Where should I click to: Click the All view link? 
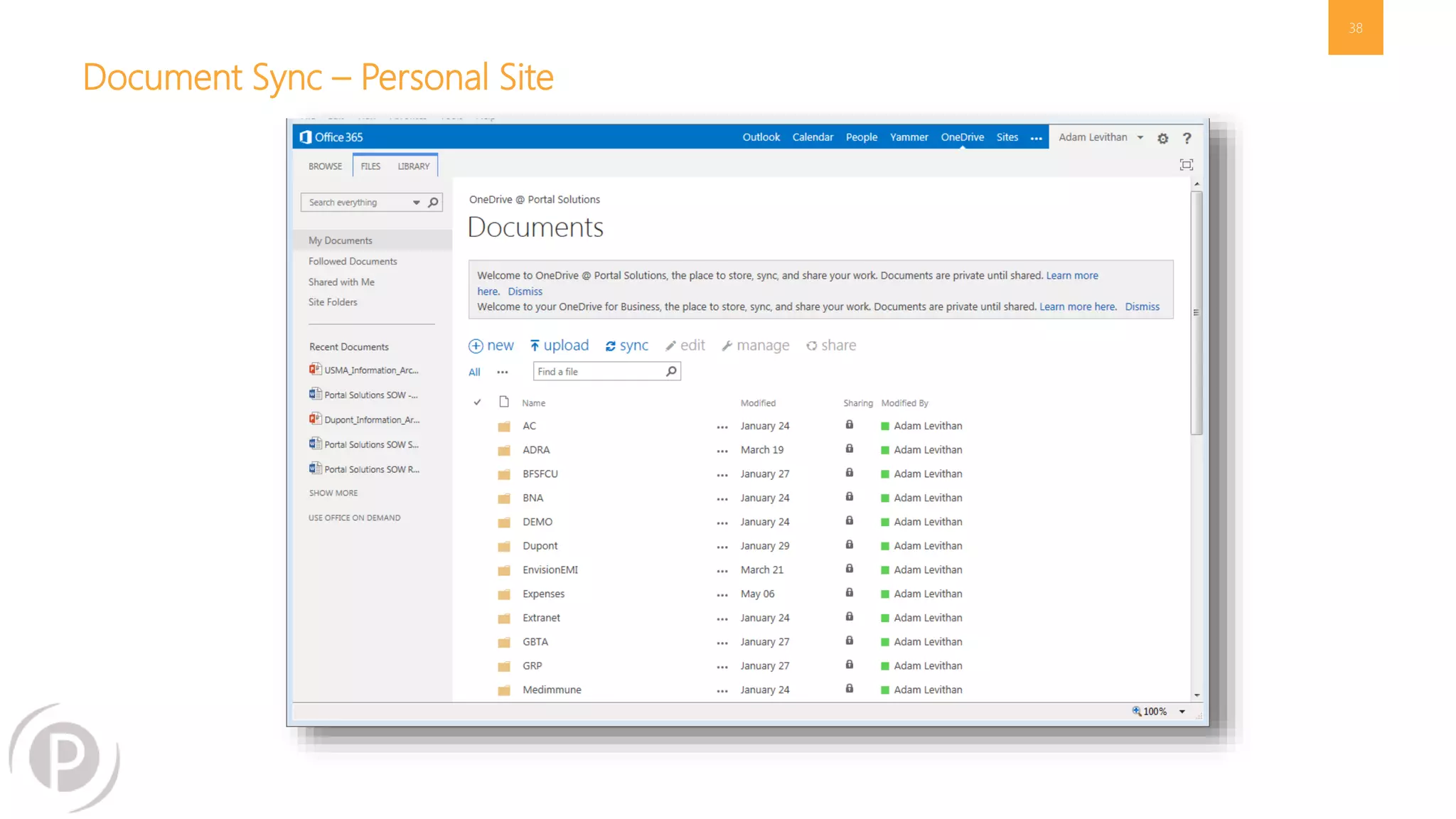(474, 372)
